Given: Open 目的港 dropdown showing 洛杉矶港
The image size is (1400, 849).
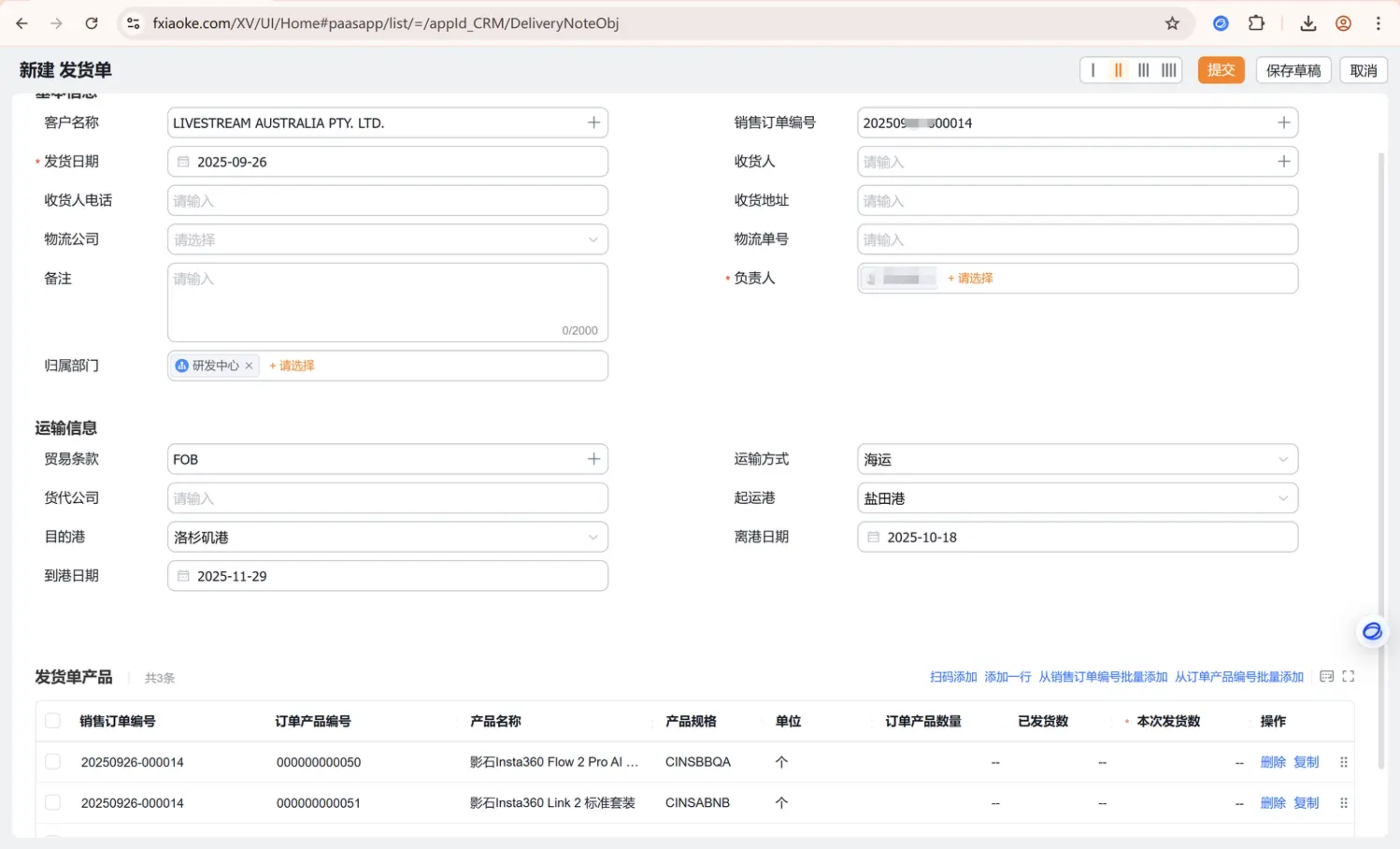Looking at the screenshot, I should pos(387,537).
